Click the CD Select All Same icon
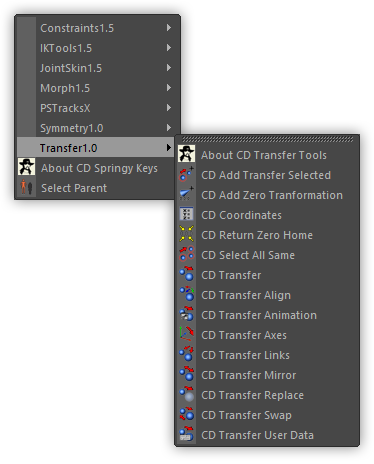The width and height of the screenshot is (374, 464). pos(186,255)
